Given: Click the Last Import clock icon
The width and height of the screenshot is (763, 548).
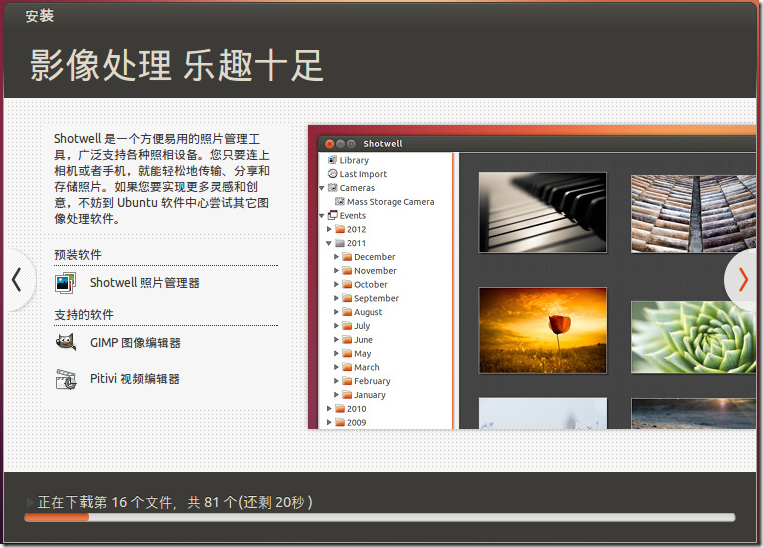Looking at the screenshot, I should point(332,174).
